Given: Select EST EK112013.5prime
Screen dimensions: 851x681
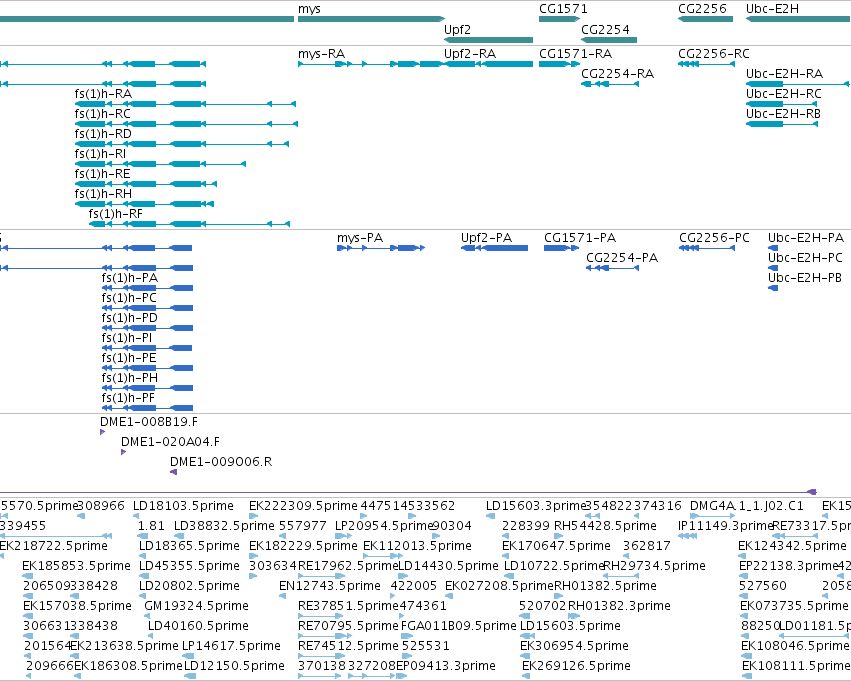Looking at the screenshot, I should coord(383,556).
